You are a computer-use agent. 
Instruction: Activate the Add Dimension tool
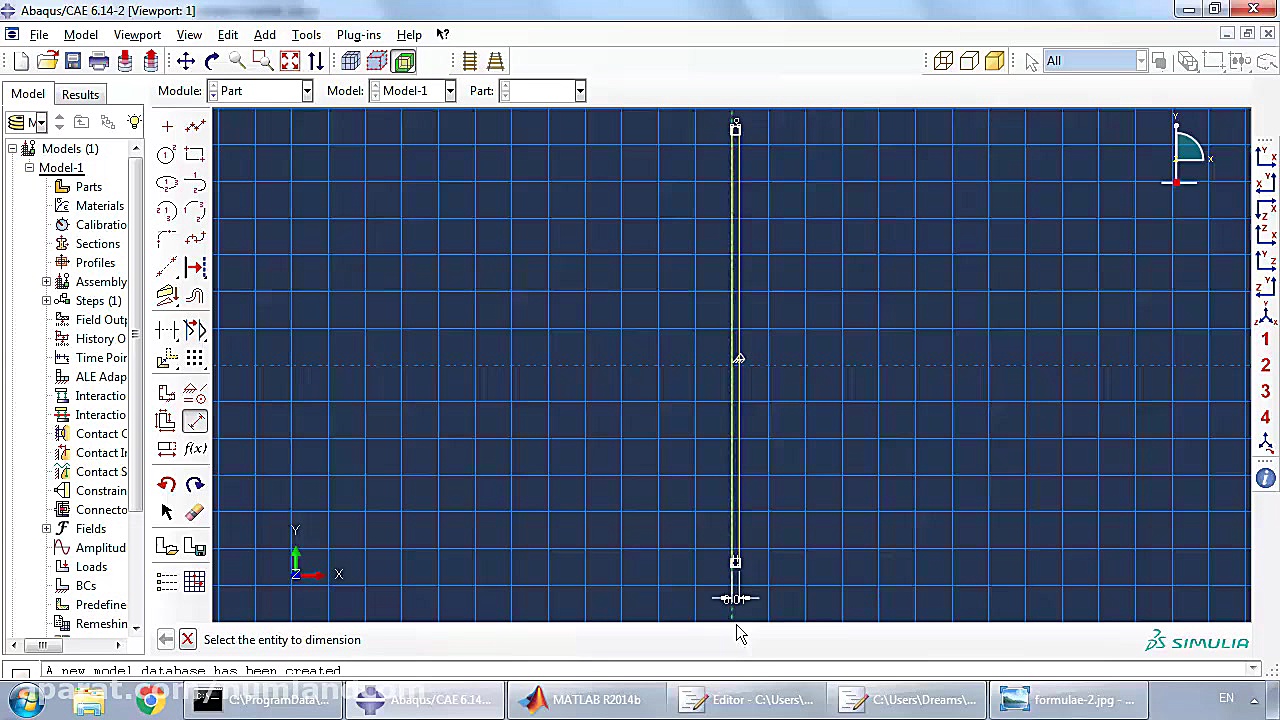tap(195, 421)
